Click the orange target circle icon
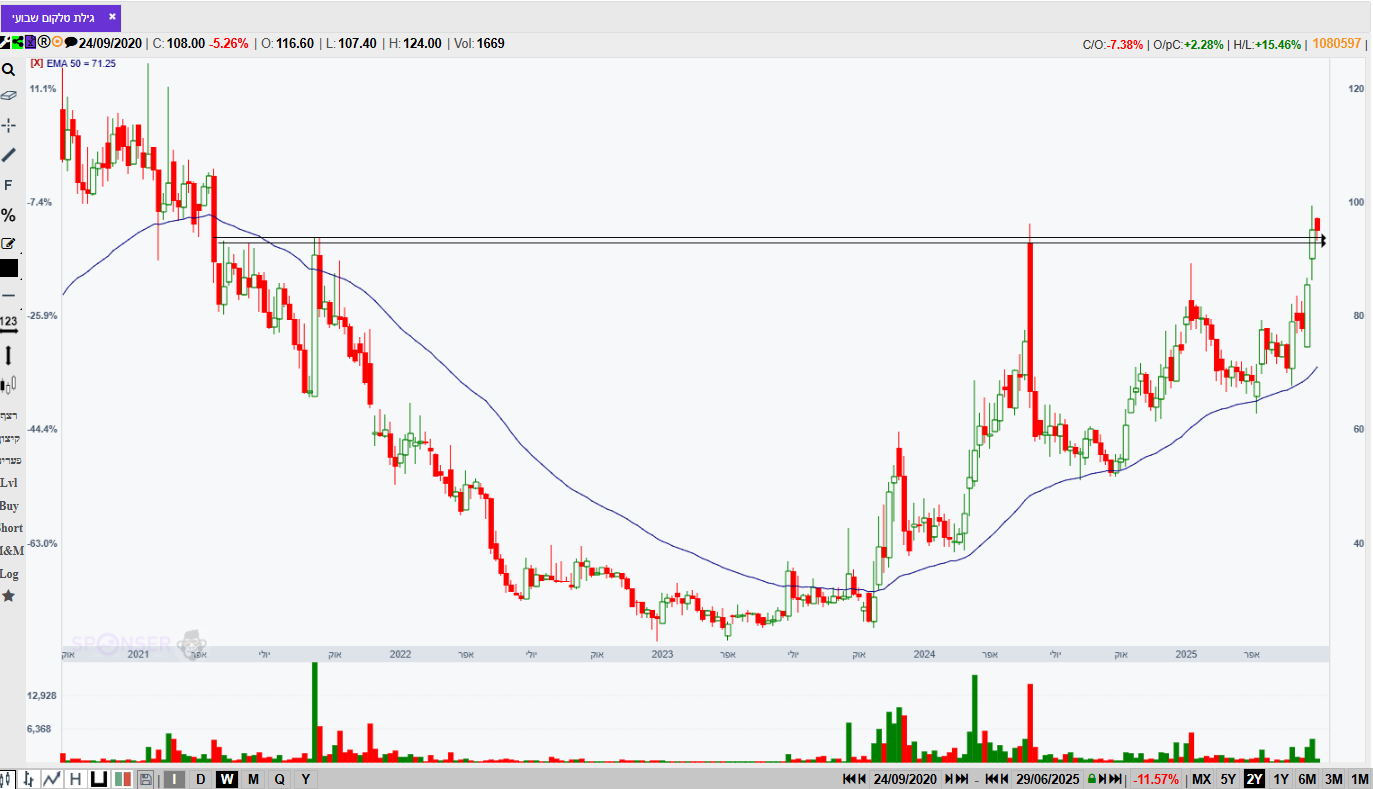This screenshot has height=789, width=1373. (x=57, y=43)
